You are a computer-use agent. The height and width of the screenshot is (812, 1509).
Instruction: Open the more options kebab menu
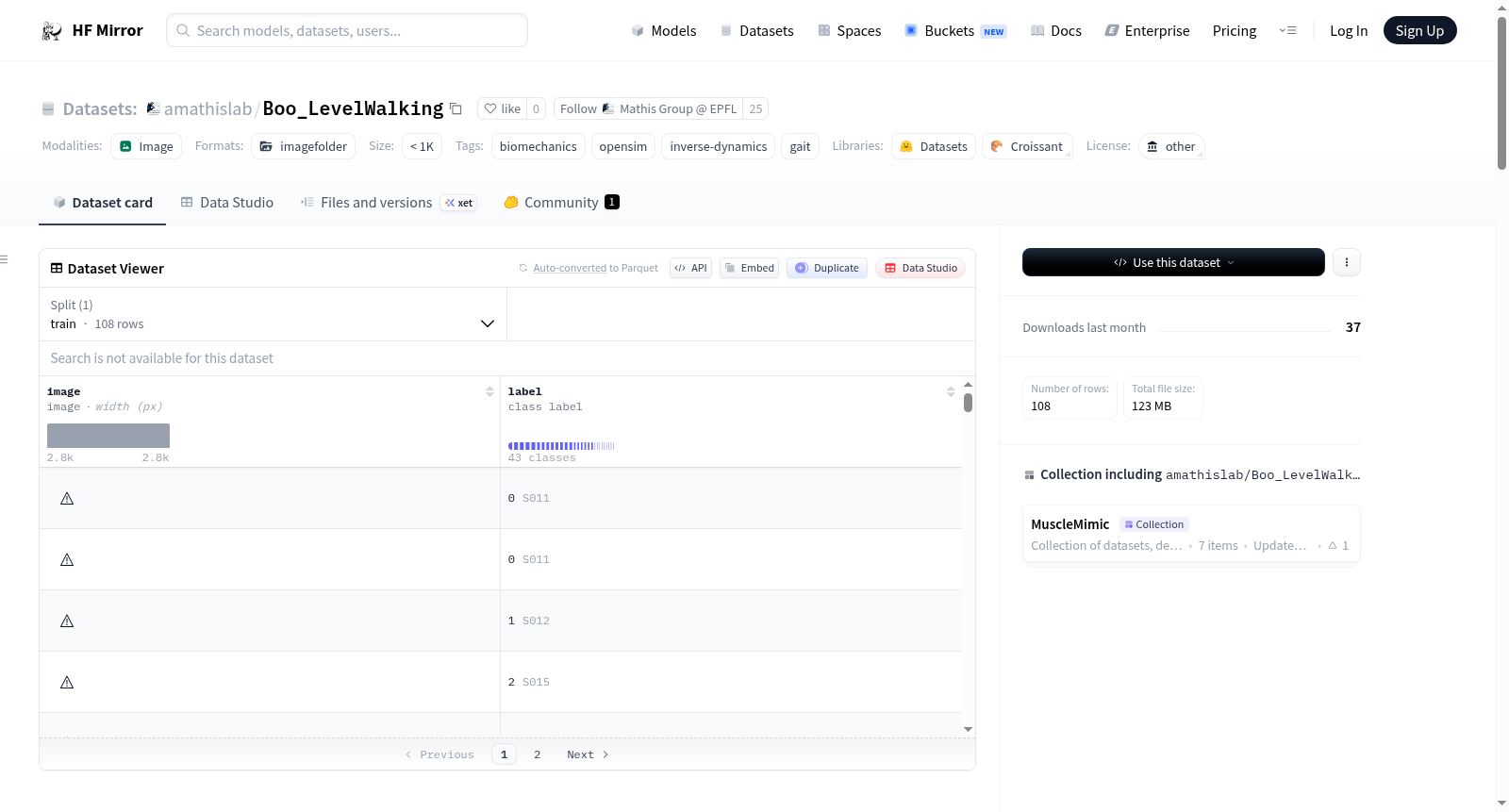[1347, 262]
